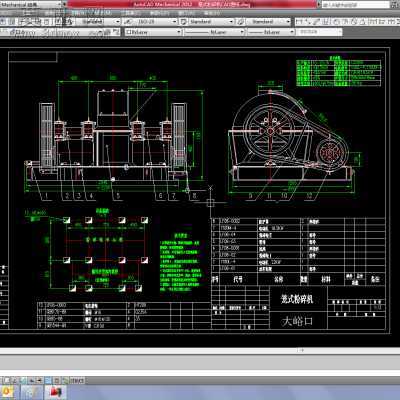Toggle the first status bar icon
Viewport: 400px width, 400px height.
tap(7, 380)
